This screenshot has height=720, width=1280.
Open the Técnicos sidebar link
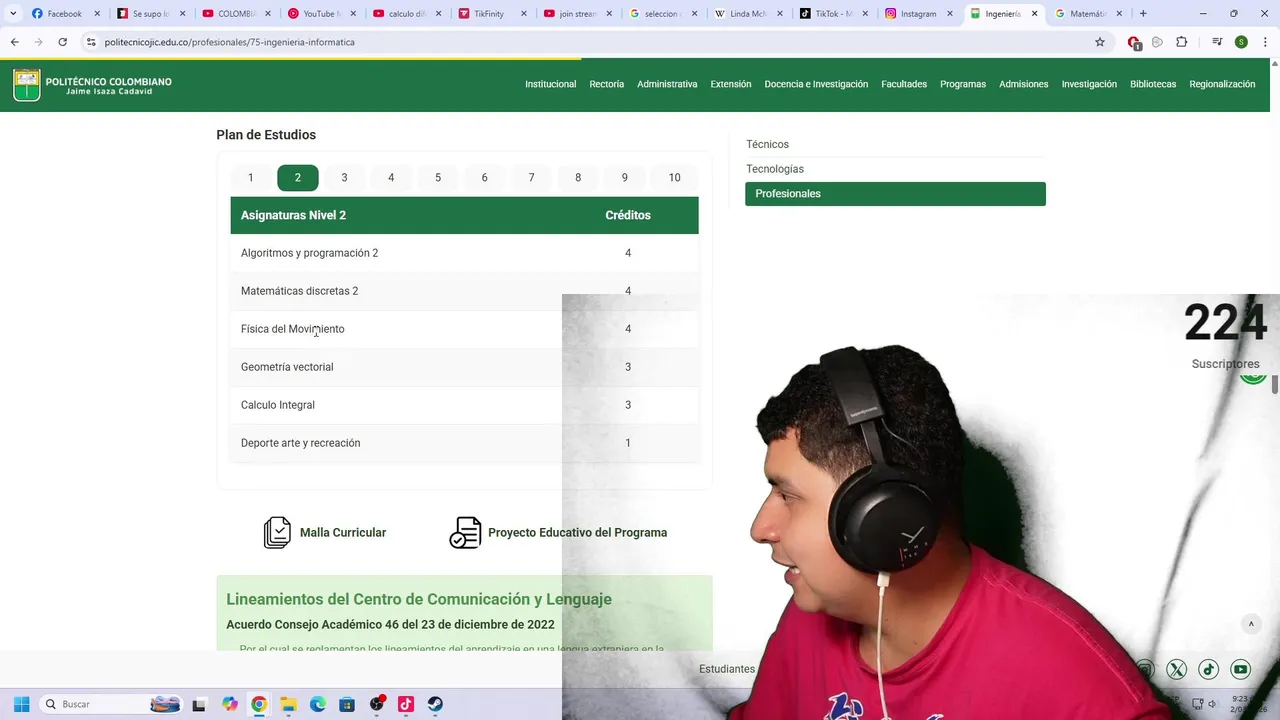[767, 145]
